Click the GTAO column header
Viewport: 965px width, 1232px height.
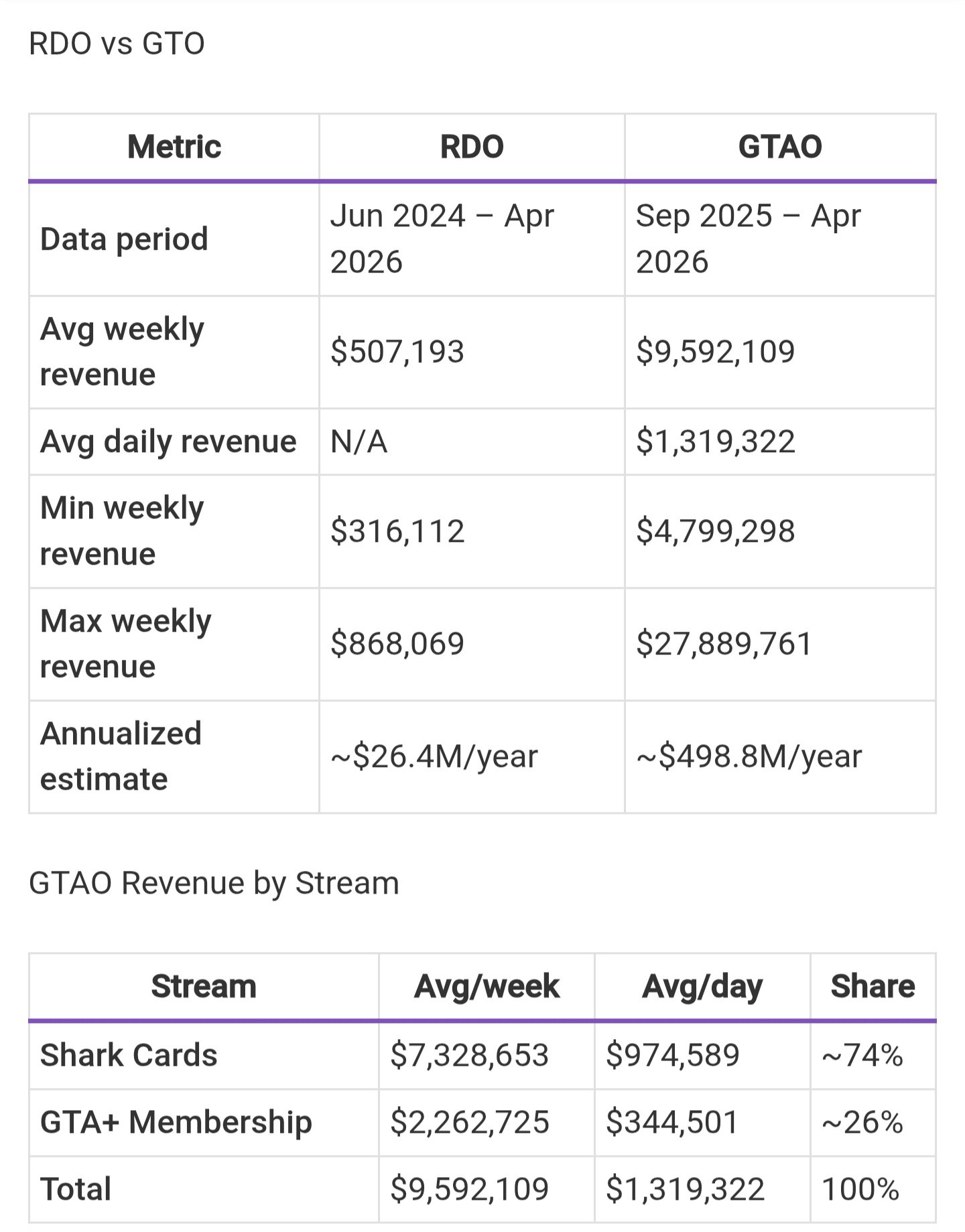pyautogui.click(x=780, y=147)
